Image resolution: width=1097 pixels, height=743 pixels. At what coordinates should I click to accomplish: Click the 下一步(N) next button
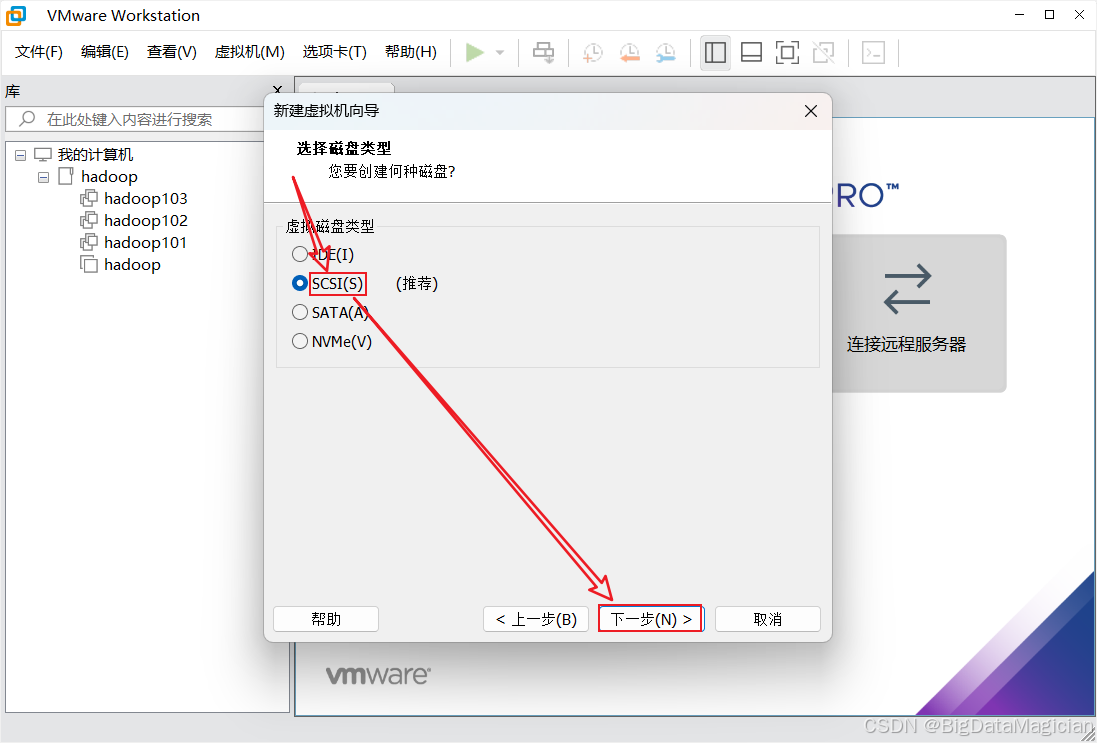click(x=651, y=619)
